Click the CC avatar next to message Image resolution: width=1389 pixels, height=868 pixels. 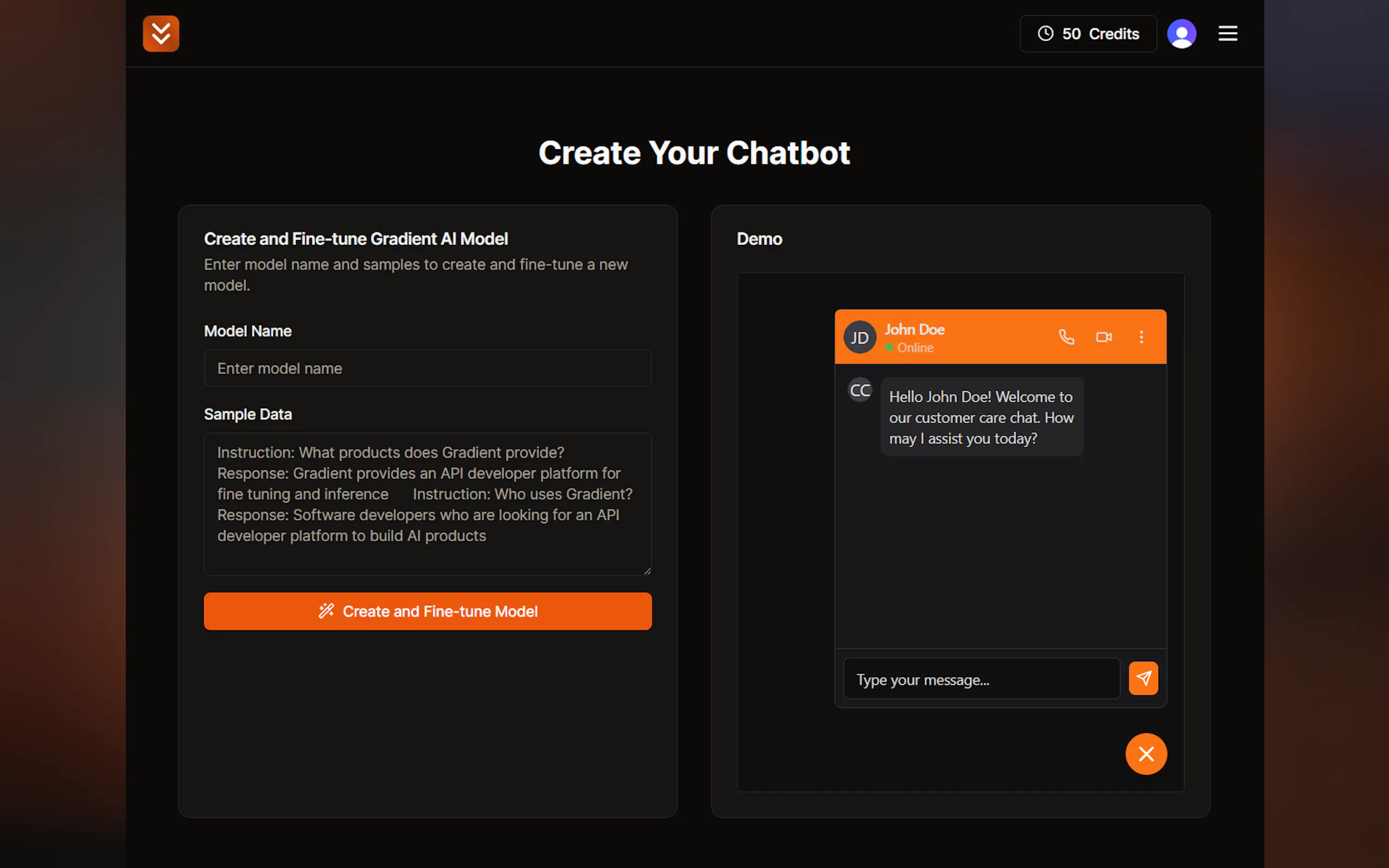coord(860,390)
